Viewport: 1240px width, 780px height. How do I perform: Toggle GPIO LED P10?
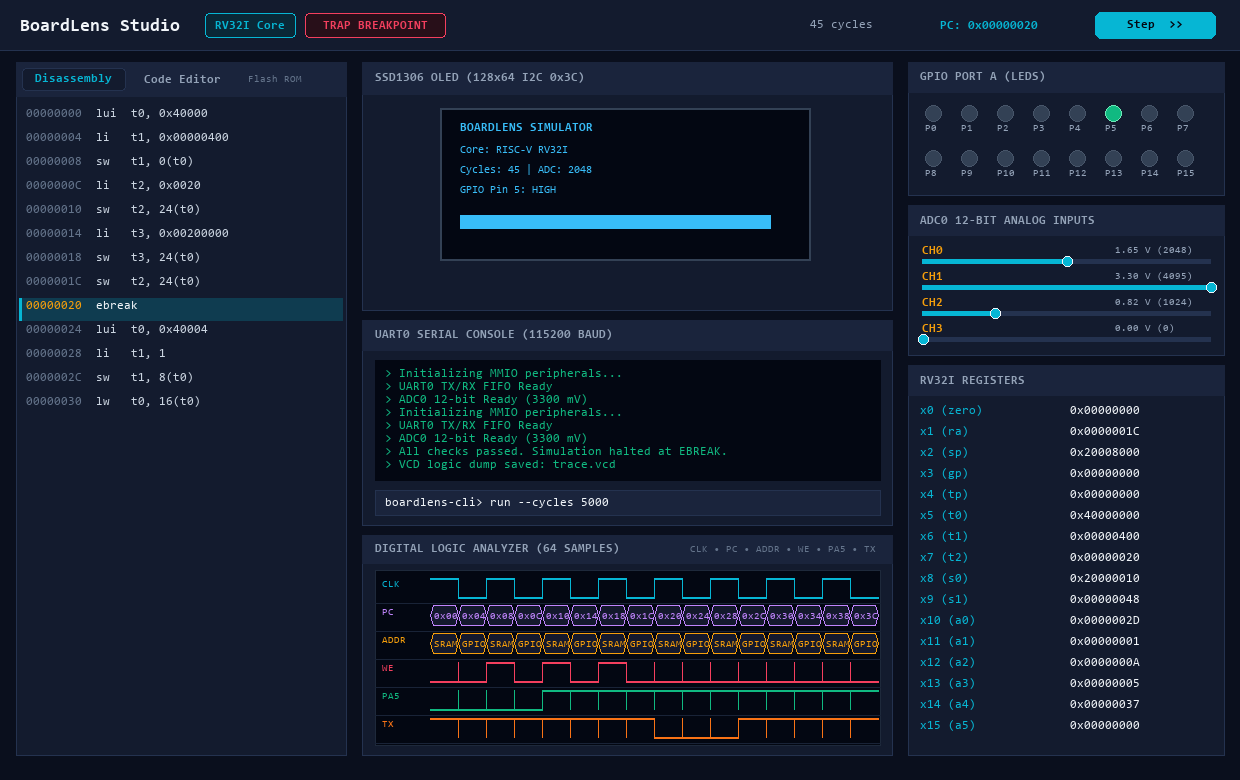pos(1005,158)
